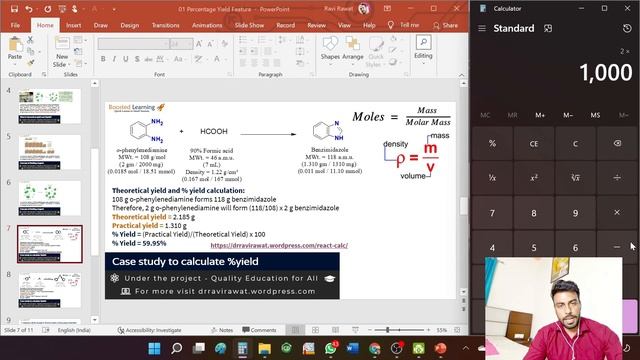Screen dimensions: 640x360
Task: Click the Redo/Repeat circular arrow icon
Action: [x=48, y=9]
